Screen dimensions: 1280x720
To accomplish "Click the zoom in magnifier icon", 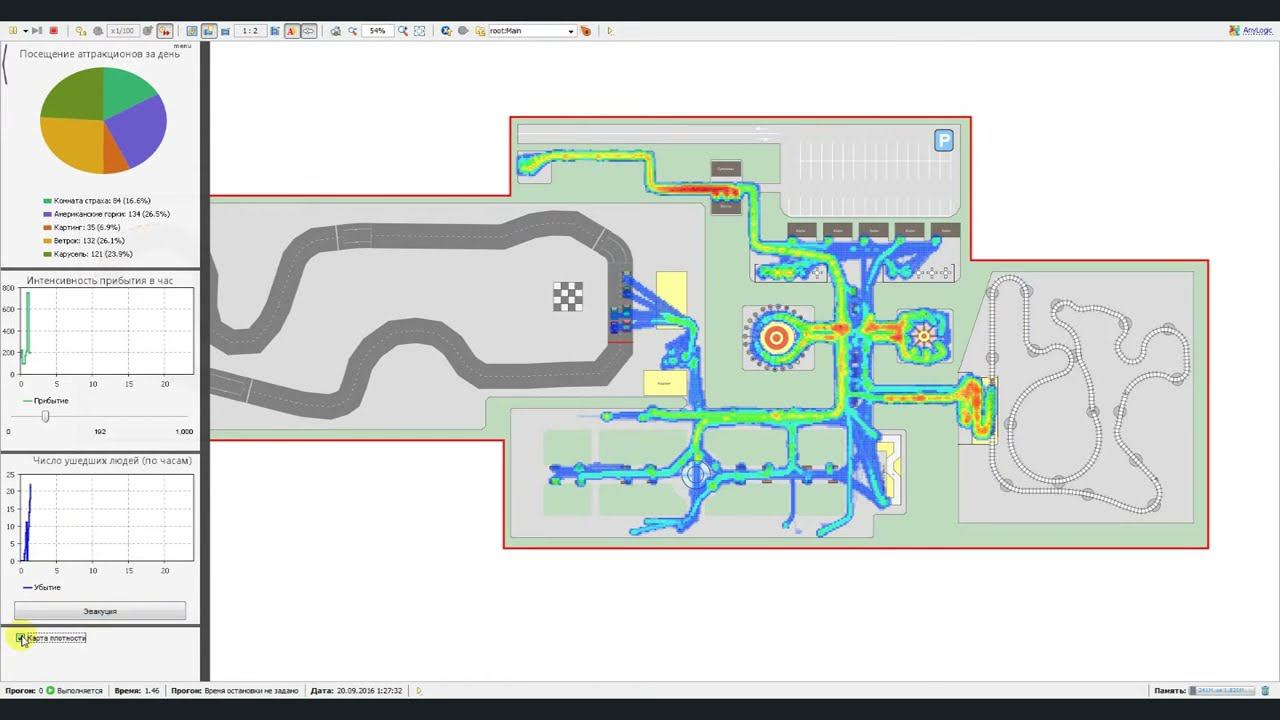I will click(x=403, y=31).
